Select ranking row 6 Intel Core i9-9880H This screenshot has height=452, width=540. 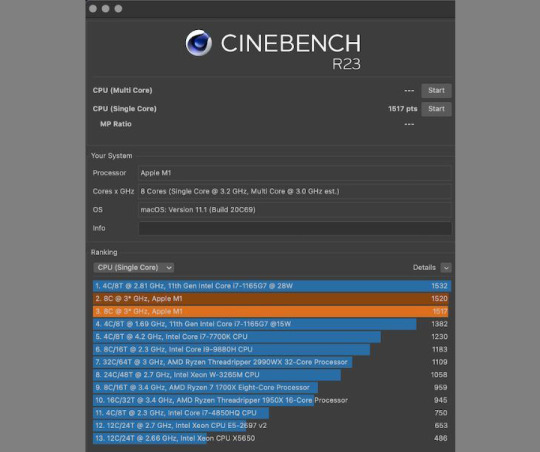(272, 350)
